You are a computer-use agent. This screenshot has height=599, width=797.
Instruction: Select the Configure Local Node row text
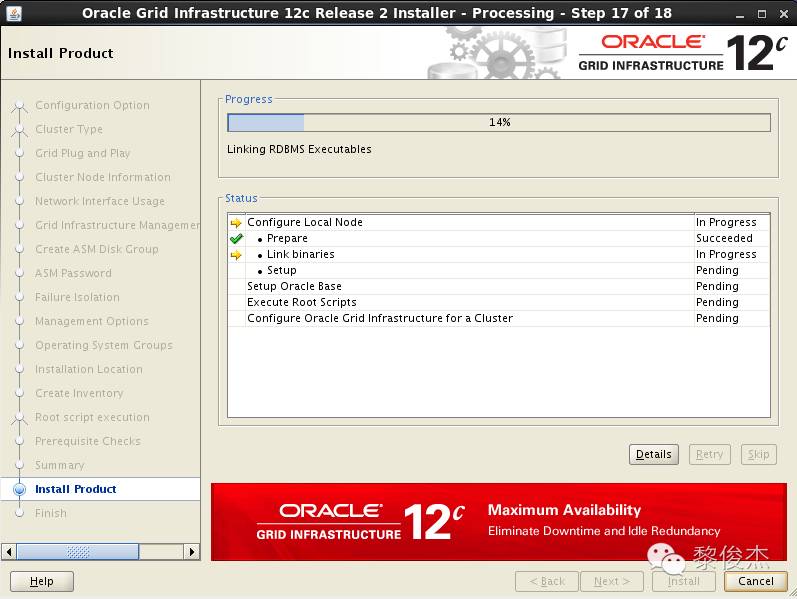(x=305, y=222)
